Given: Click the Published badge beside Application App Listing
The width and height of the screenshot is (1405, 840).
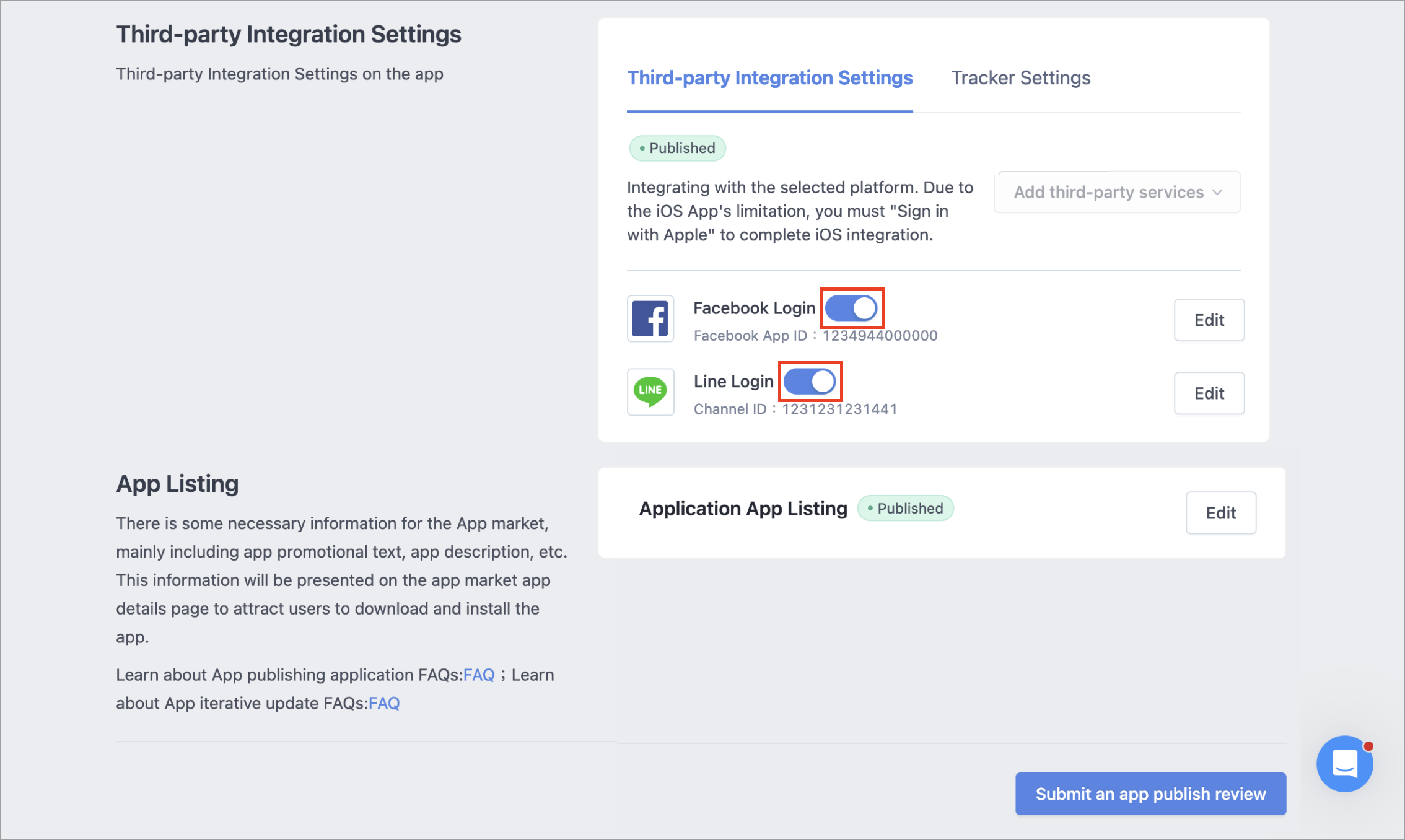Looking at the screenshot, I should coord(905,508).
